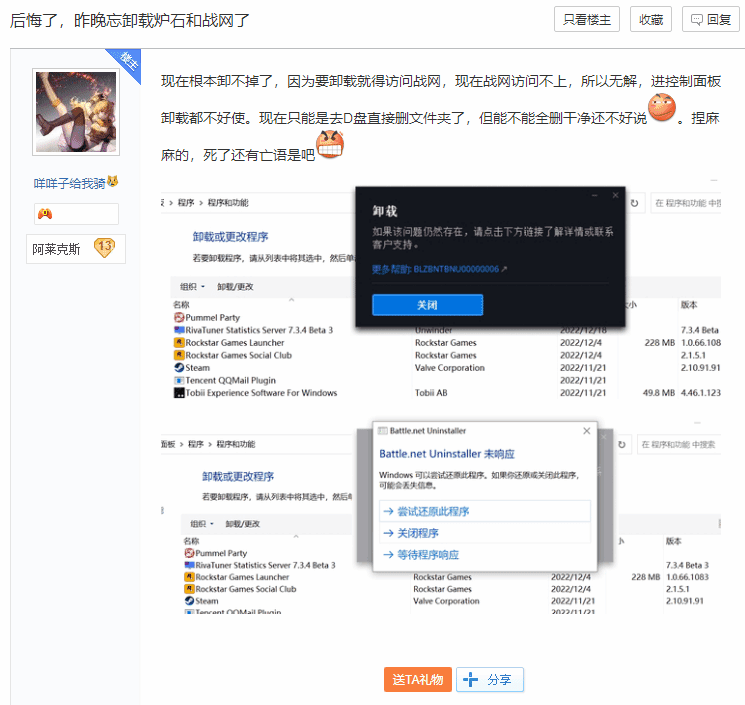745x705 pixels.
Task: Select Rockstar Games Social Club icon in the first list
Action: point(179,355)
